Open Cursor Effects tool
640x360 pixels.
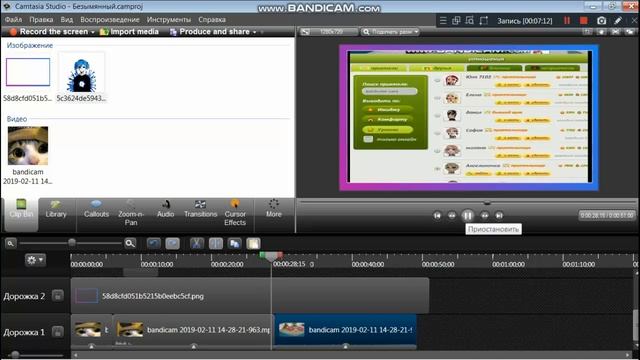(235, 213)
